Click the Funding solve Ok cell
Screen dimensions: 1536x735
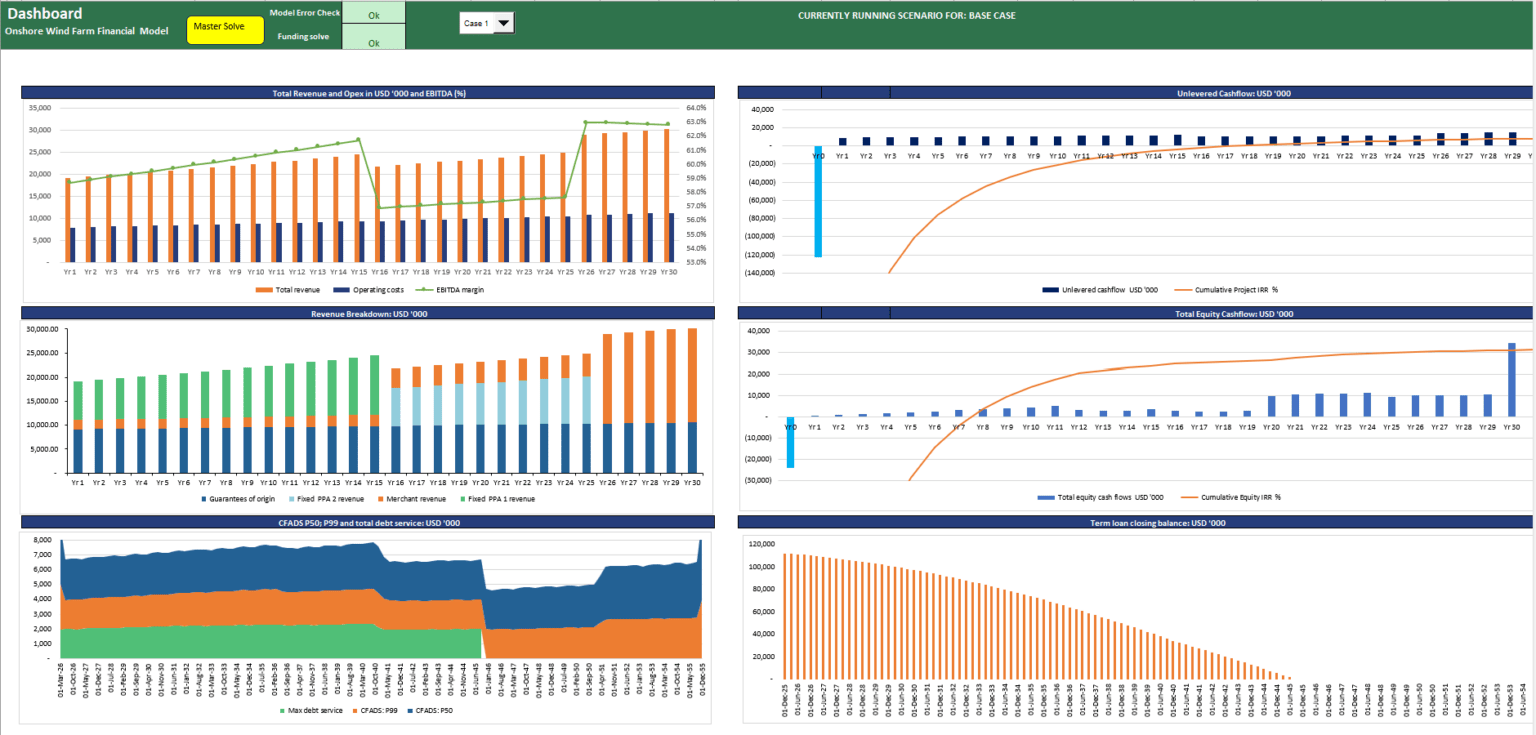pyautogui.click(x=372, y=42)
